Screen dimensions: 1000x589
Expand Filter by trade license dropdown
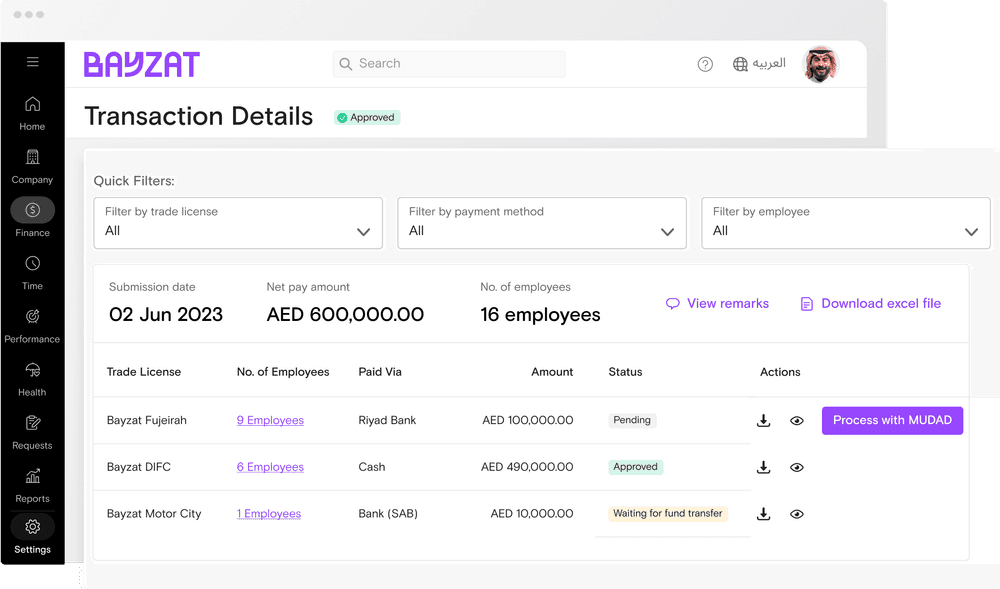click(x=238, y=223)
